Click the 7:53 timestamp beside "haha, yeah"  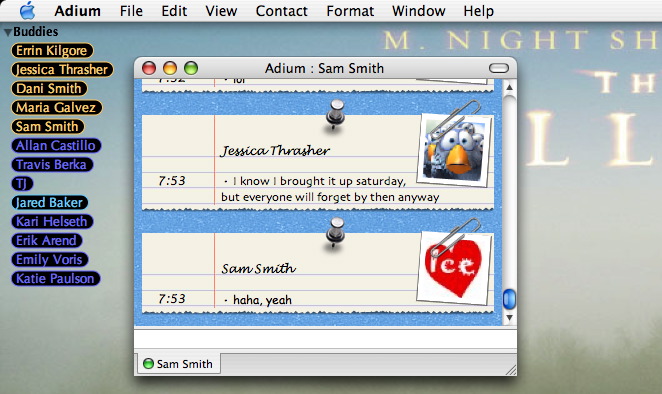pos(172,299)
